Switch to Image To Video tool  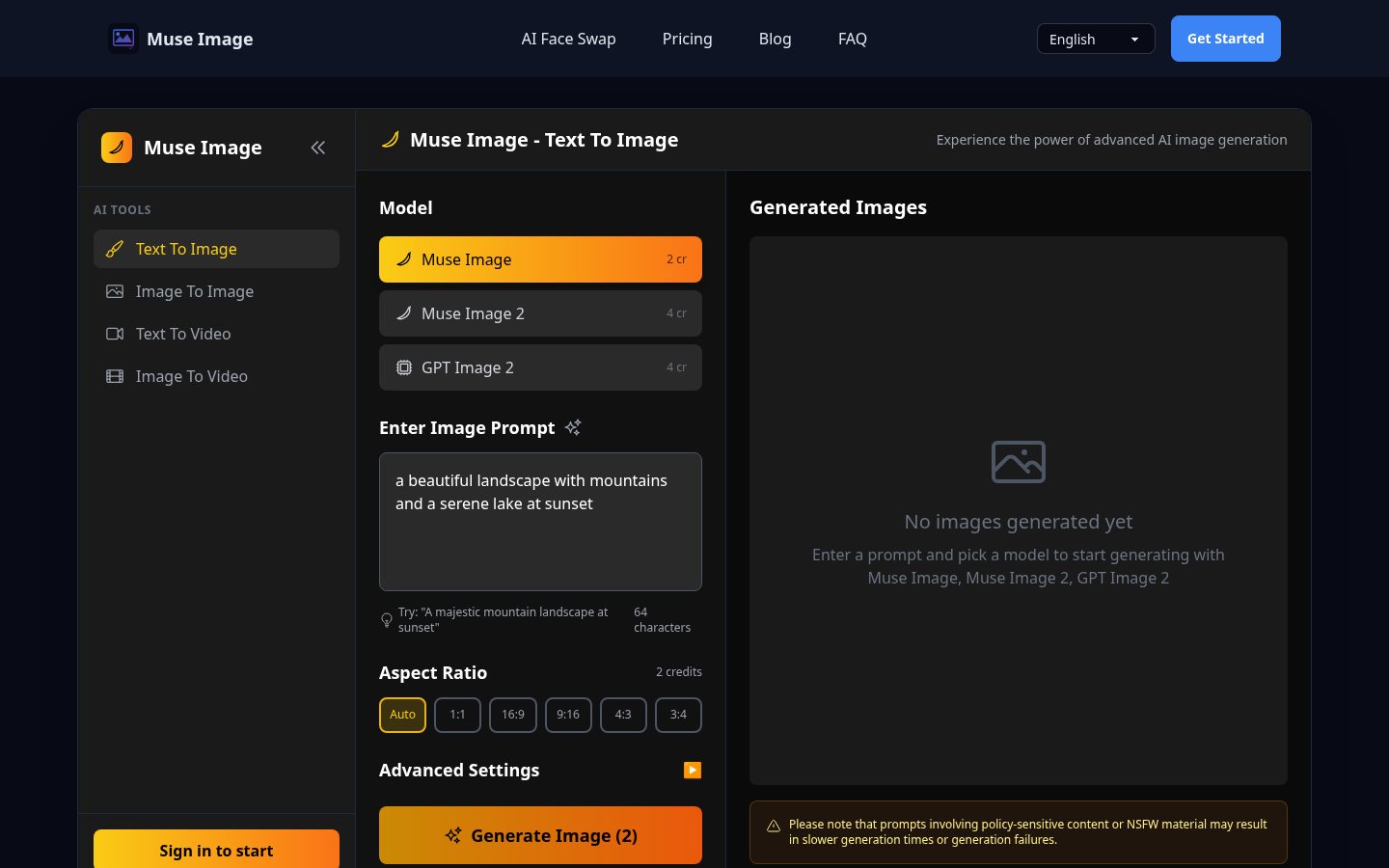click(216, 376)
